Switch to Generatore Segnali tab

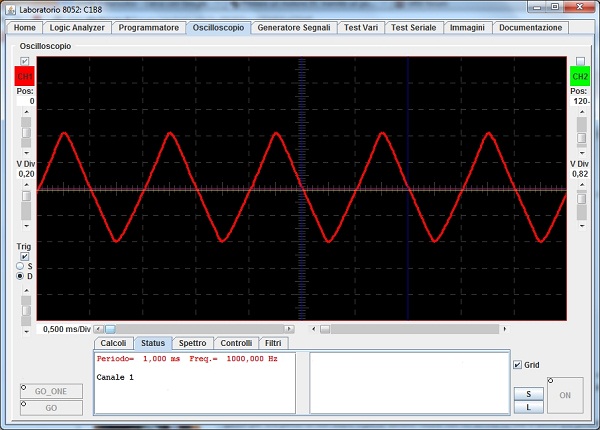294,27
